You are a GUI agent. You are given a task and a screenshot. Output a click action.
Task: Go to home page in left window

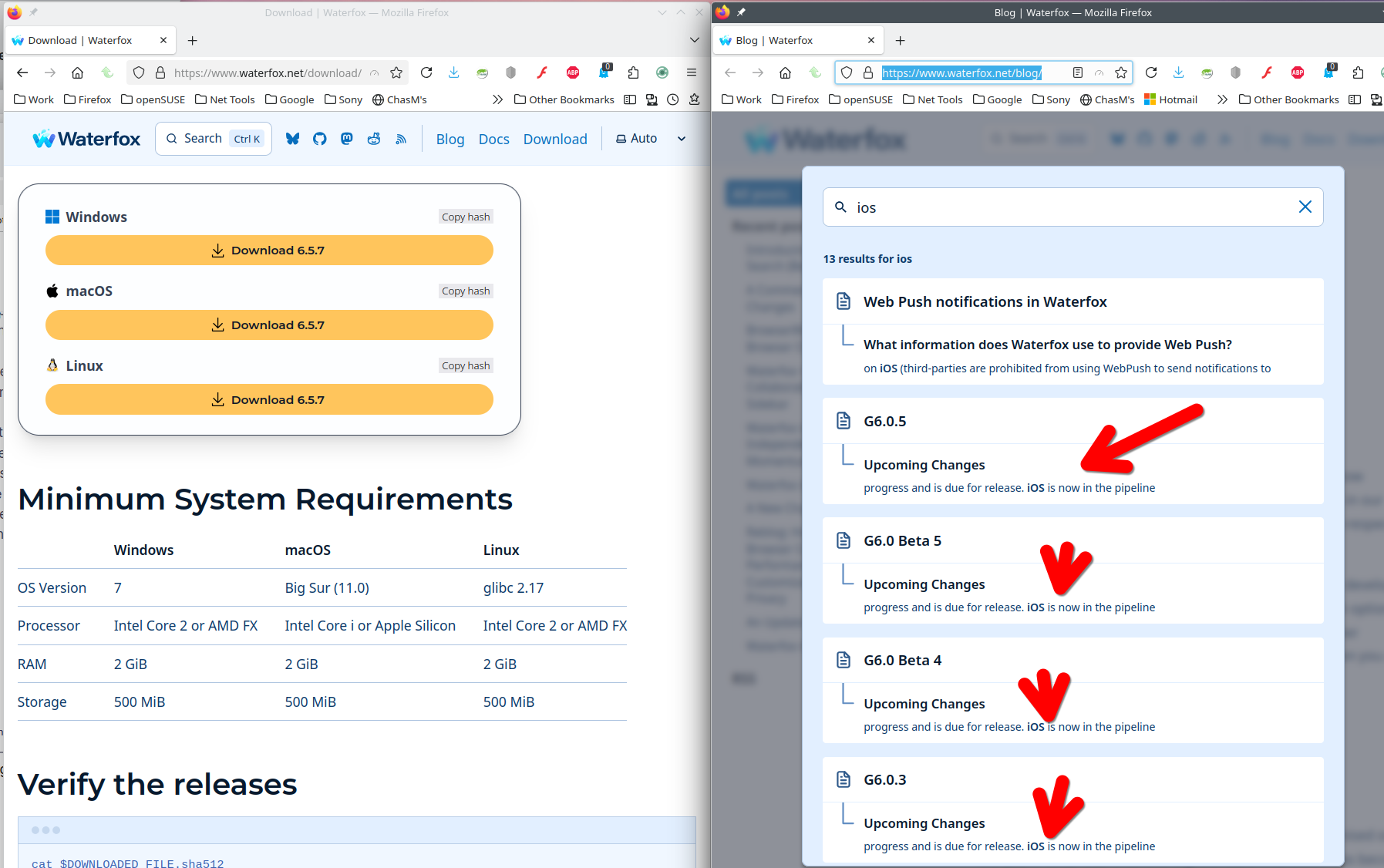(77, 72)
